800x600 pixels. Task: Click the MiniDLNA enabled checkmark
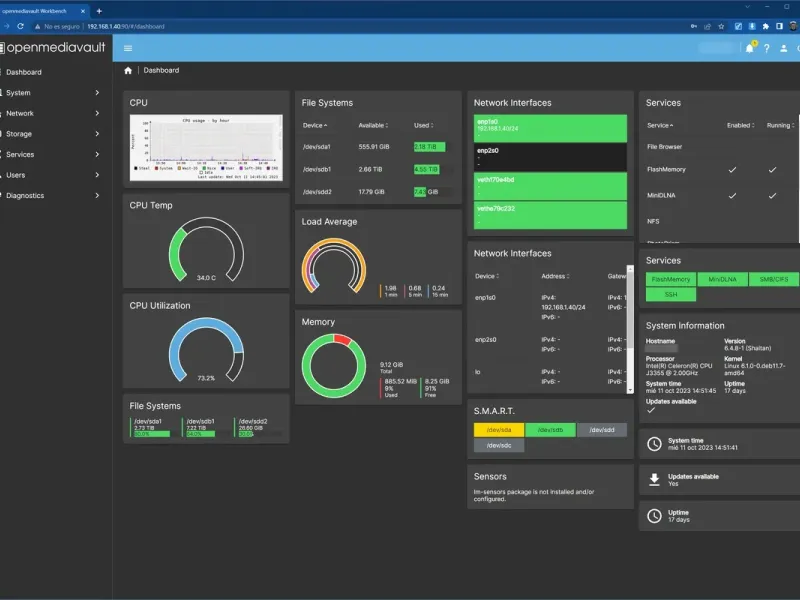coord(732,195)
